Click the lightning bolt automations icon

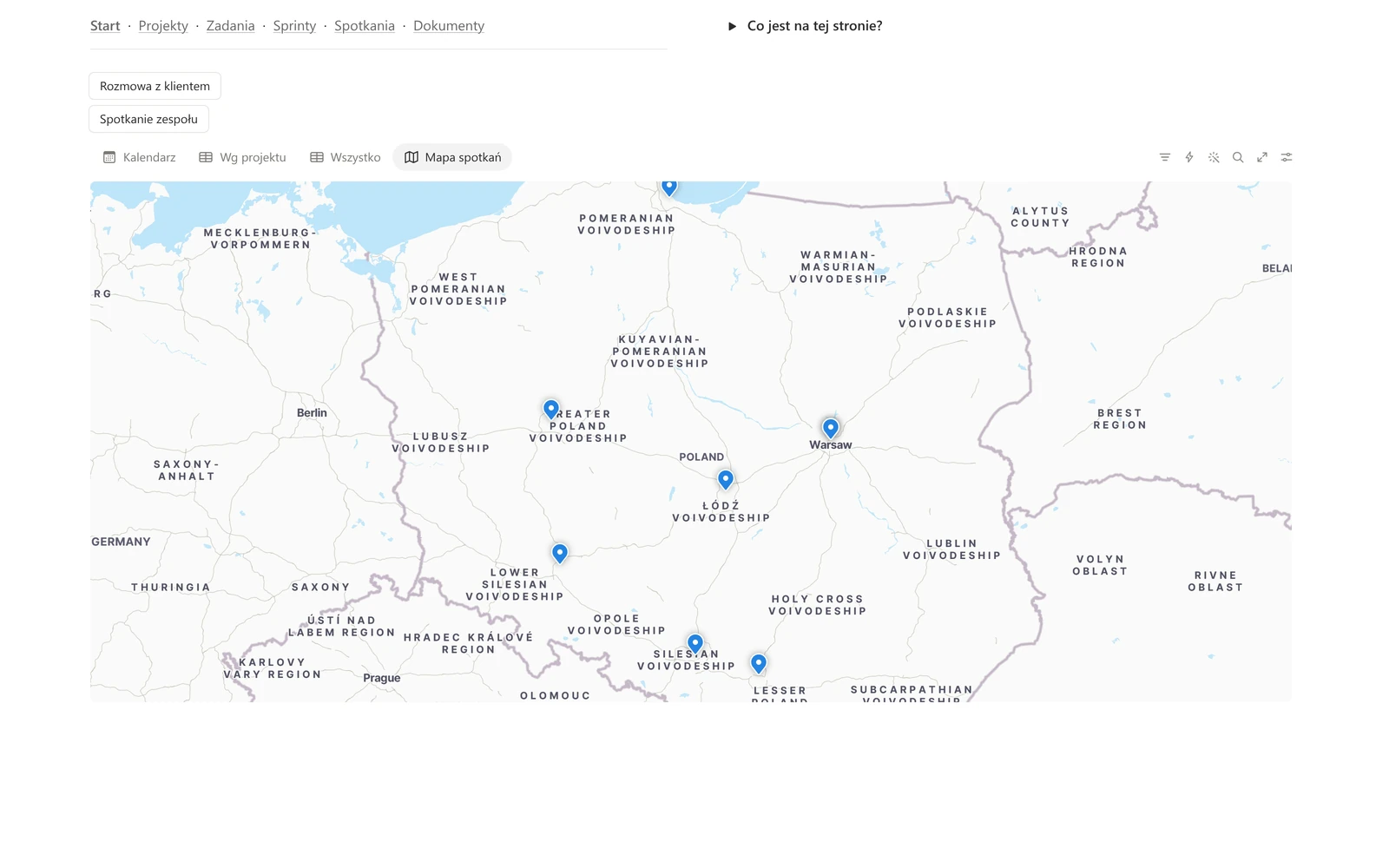[x=1189, y=157]
